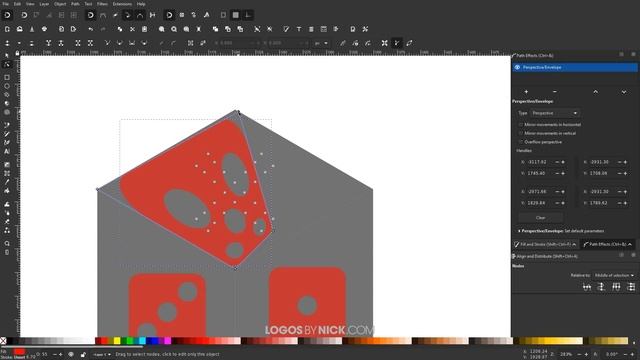This screenshot has height=360, width=640.
Task: Open the coordinate units dropdown
Action: (322, 43)
